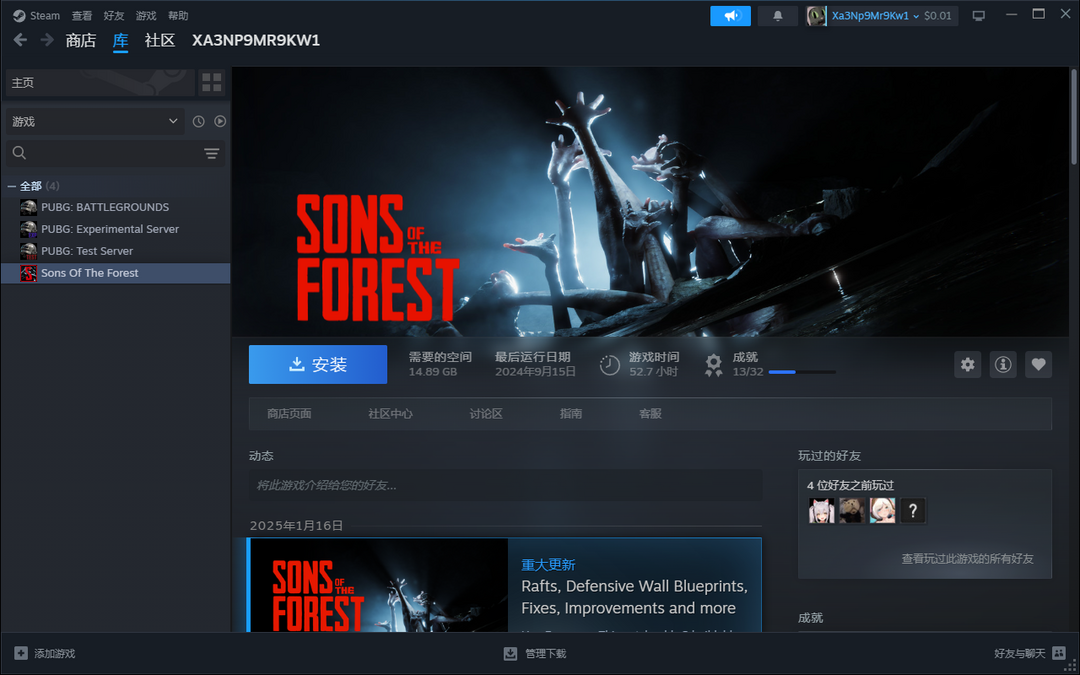1080x675 pixels.
Task: Add game to favorites with heart icon
Action: tap(1038, 365)
